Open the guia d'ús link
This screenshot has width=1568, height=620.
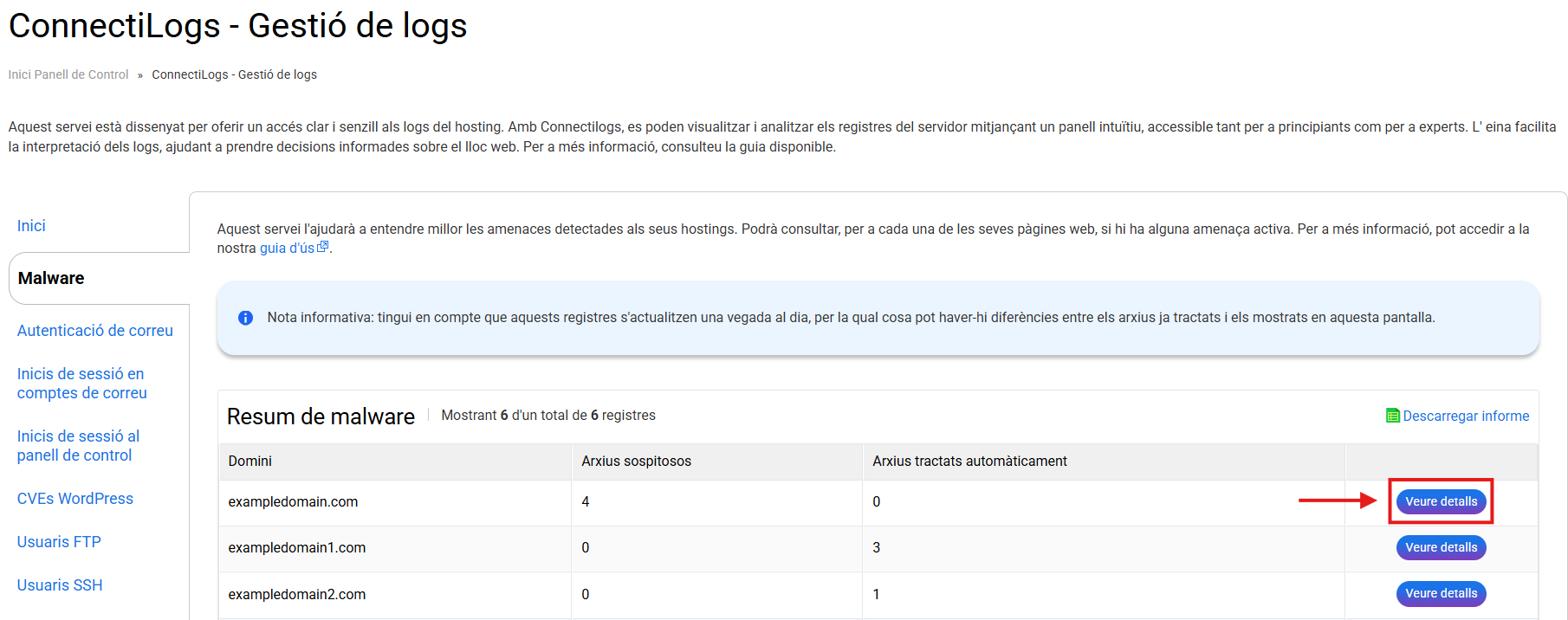[287, 249]
